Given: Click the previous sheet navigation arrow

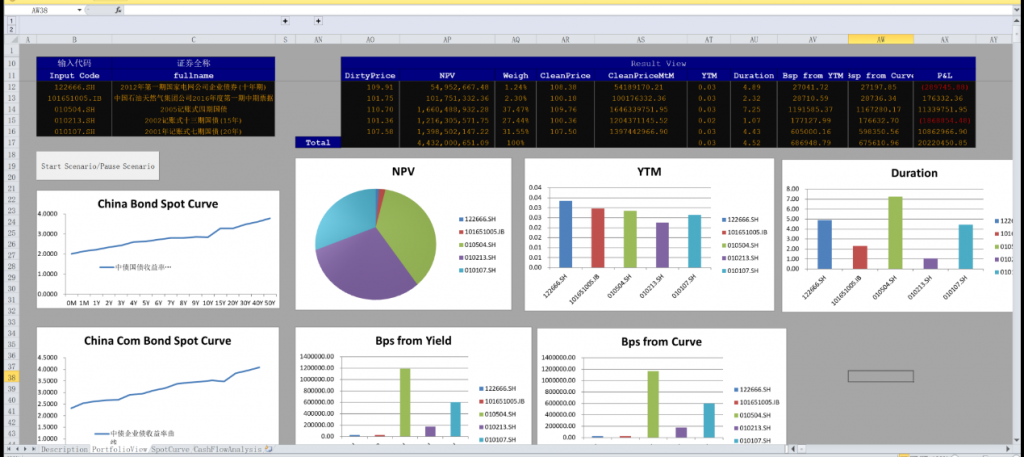Looking at the screenshot, I should coord(16,449).
